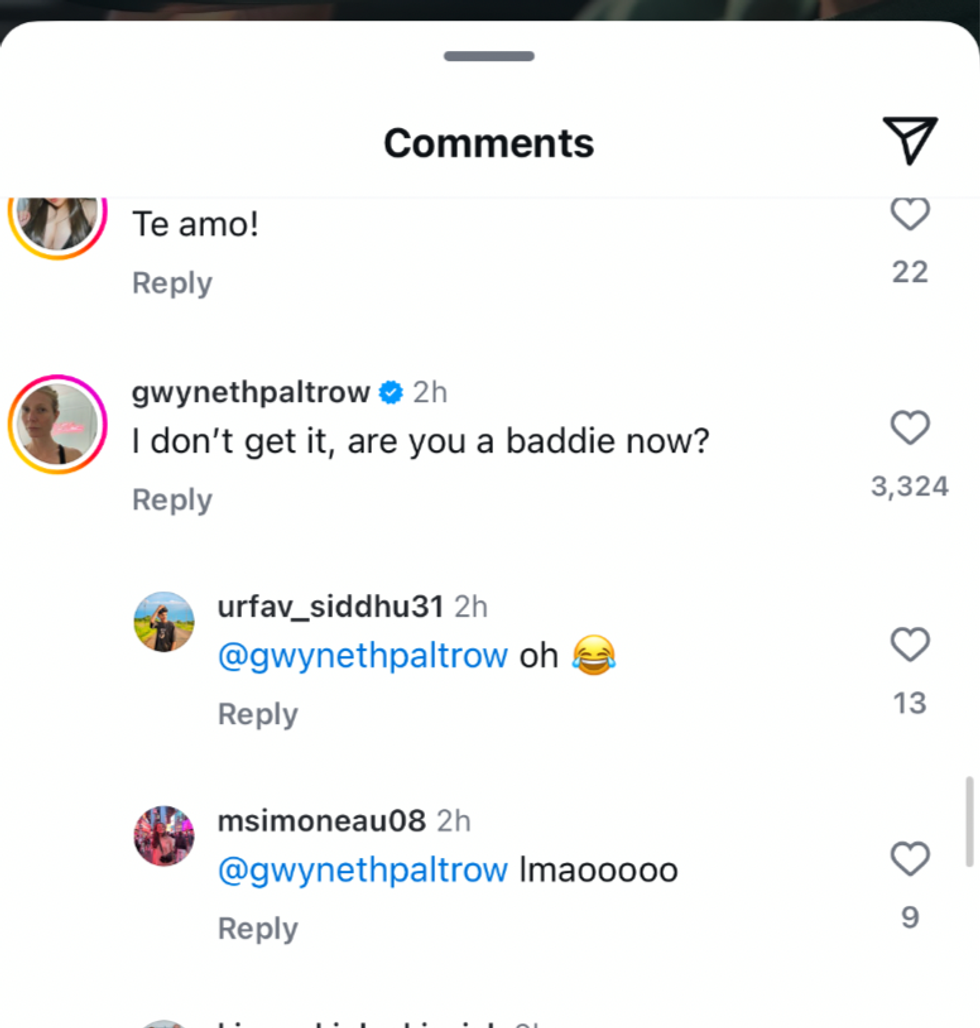Open gwynethpaltrow's profile picture story

point(58,424)
